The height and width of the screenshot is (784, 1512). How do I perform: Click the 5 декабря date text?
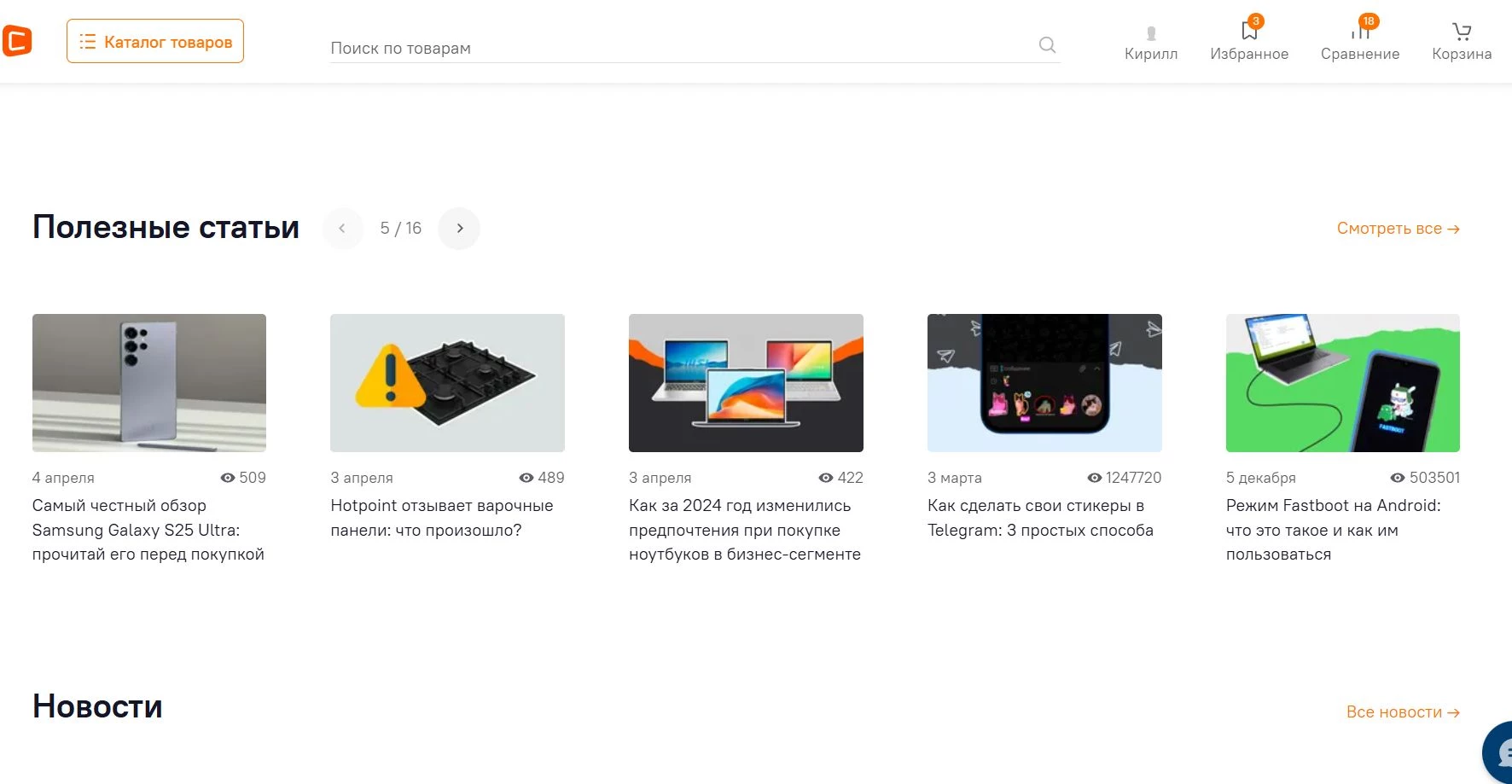1261,478
